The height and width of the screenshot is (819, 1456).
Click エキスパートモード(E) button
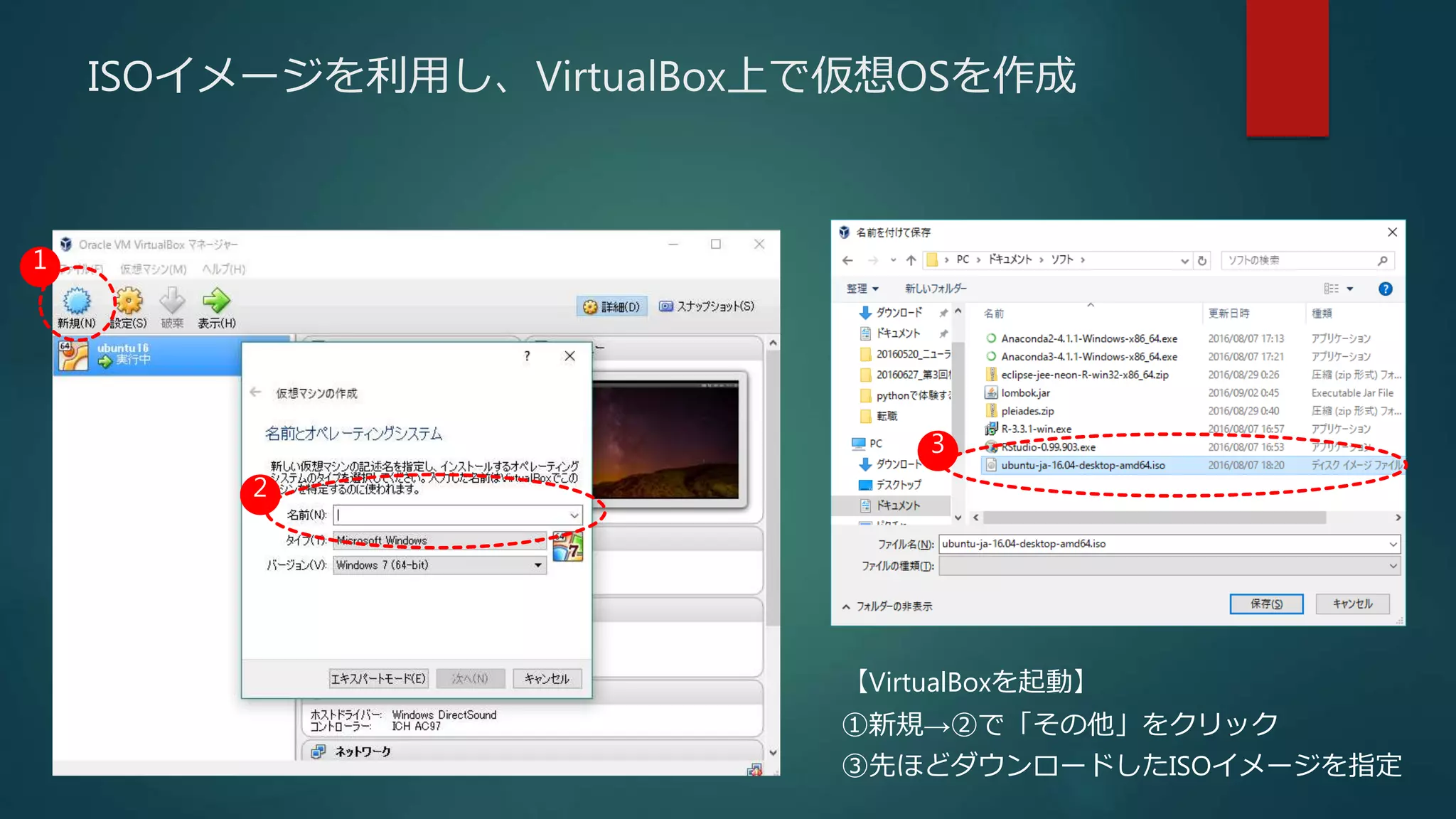click(x=378, y=678)
